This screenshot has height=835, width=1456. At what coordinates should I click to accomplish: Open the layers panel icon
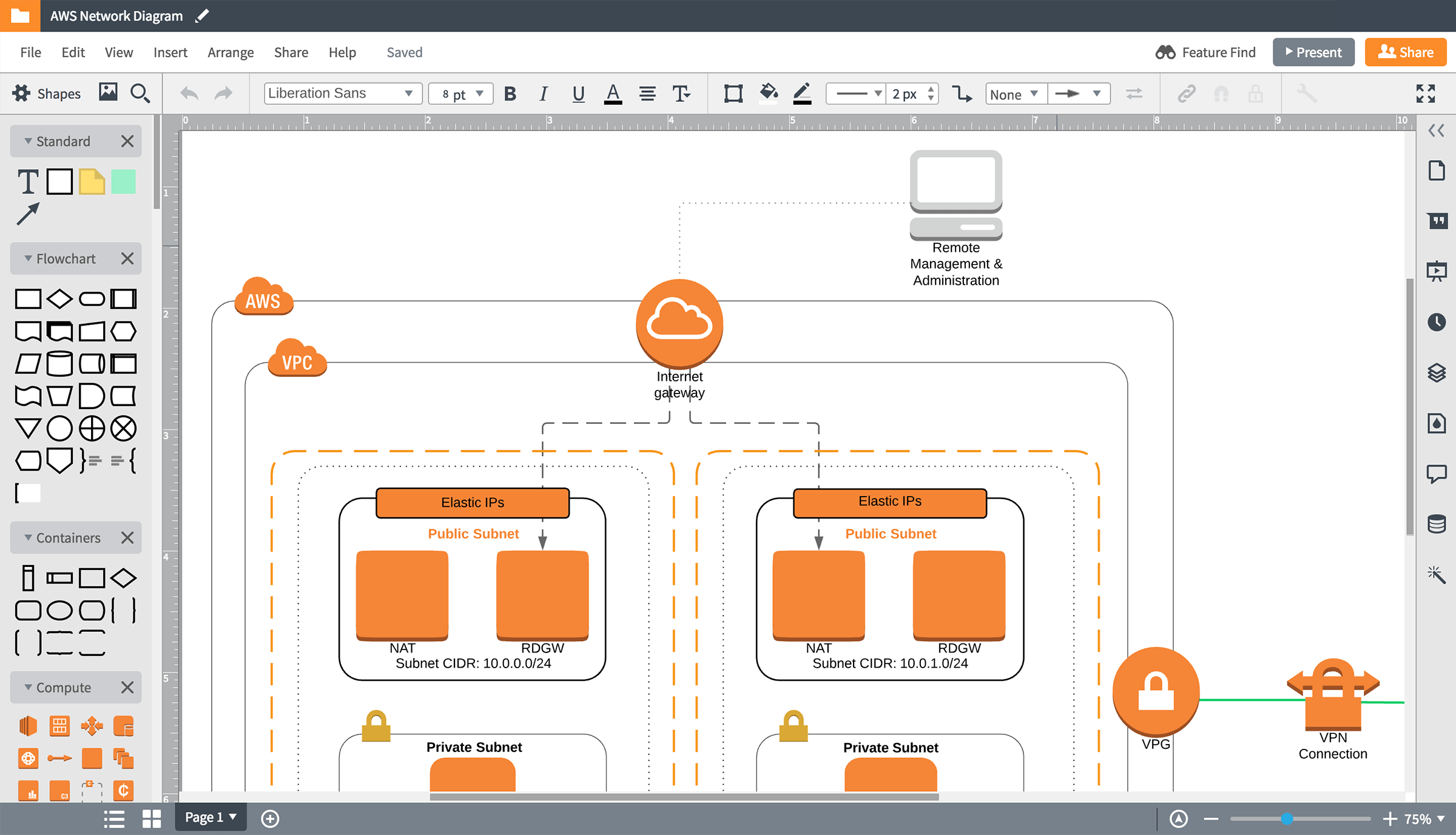(x=1437, y=372)
